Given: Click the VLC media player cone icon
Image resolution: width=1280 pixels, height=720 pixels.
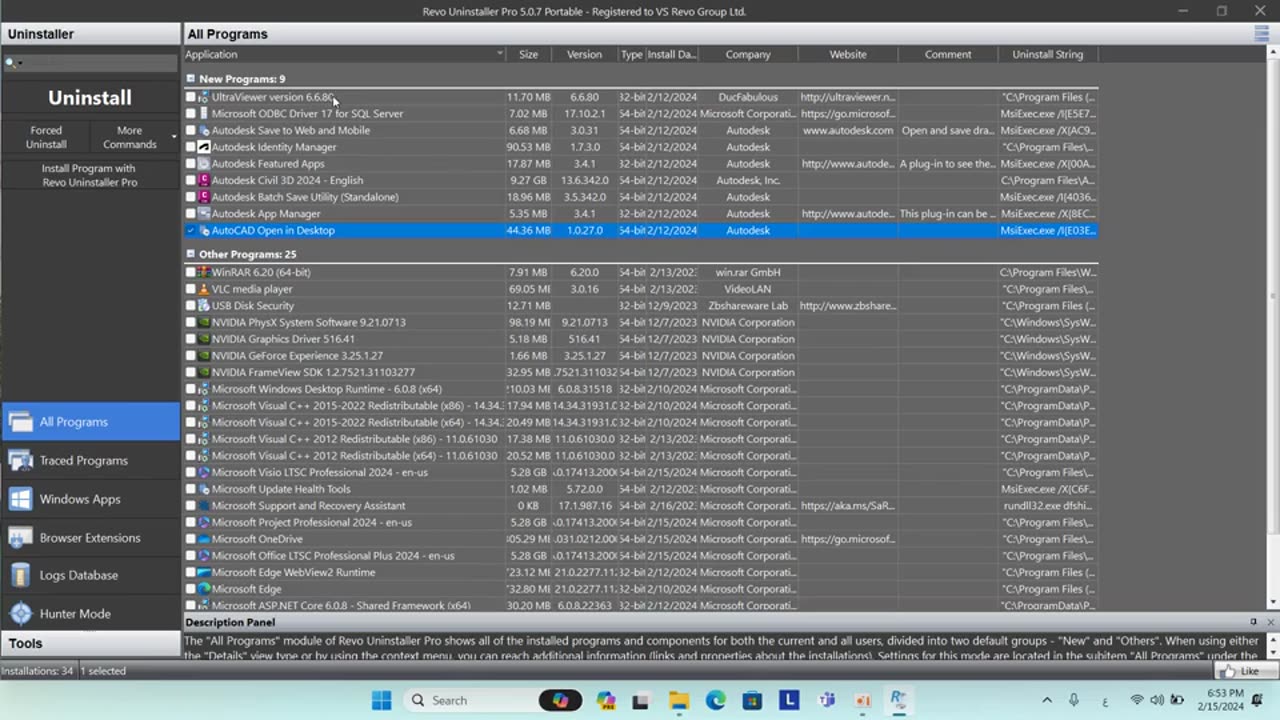Looking at the screenshot, I should coord(204,289).
